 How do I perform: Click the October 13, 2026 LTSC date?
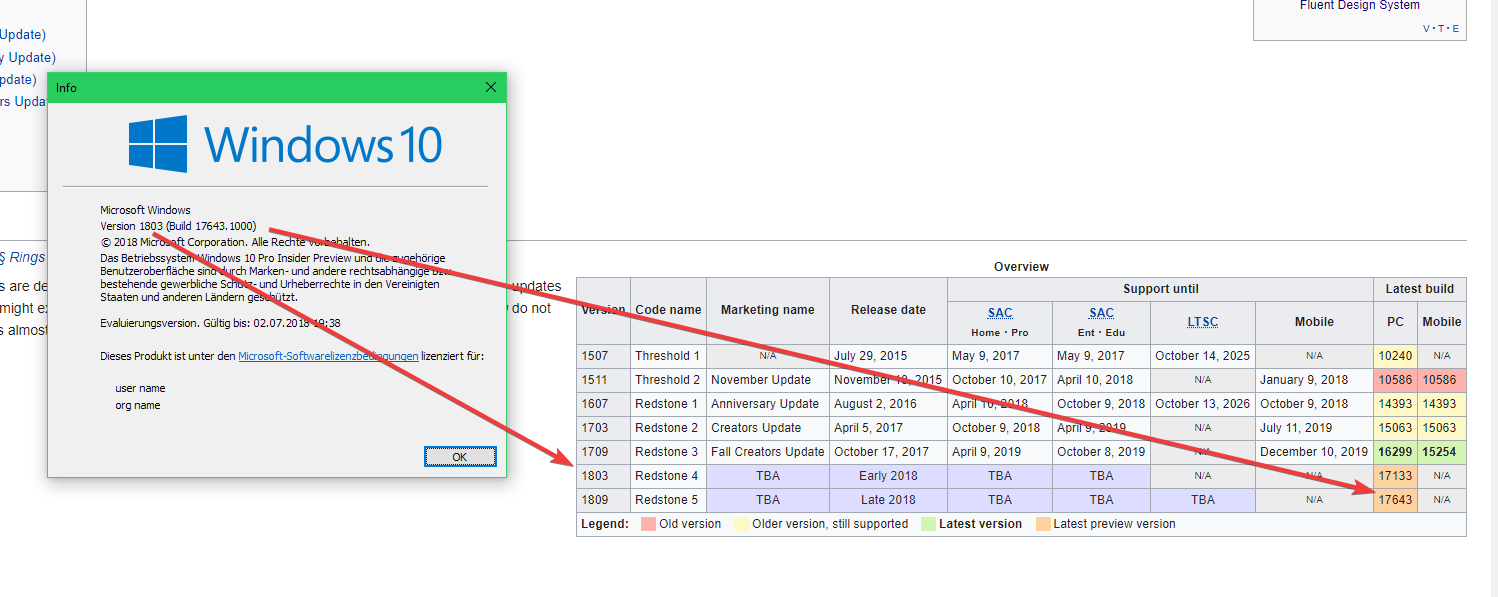click(x=1202, y=404)
